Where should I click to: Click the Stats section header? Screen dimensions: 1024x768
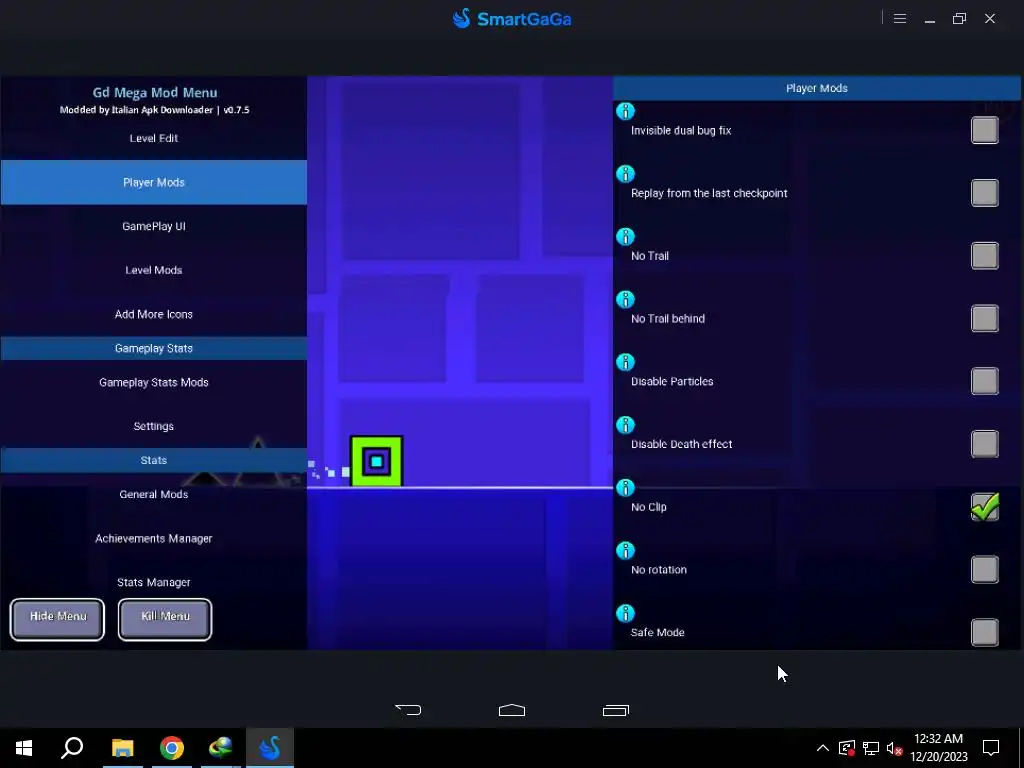pyautogui.click(x=153, y=460)
